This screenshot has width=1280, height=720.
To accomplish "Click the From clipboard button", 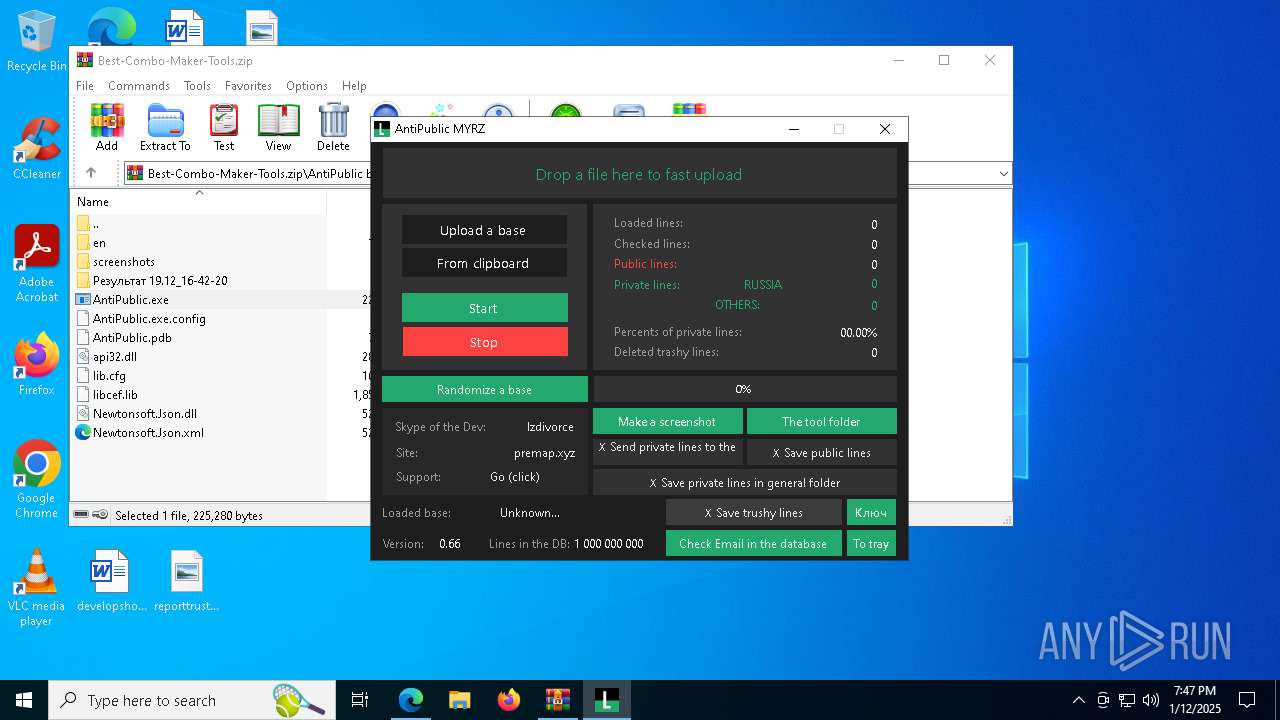I will click(x=484, y=263).
